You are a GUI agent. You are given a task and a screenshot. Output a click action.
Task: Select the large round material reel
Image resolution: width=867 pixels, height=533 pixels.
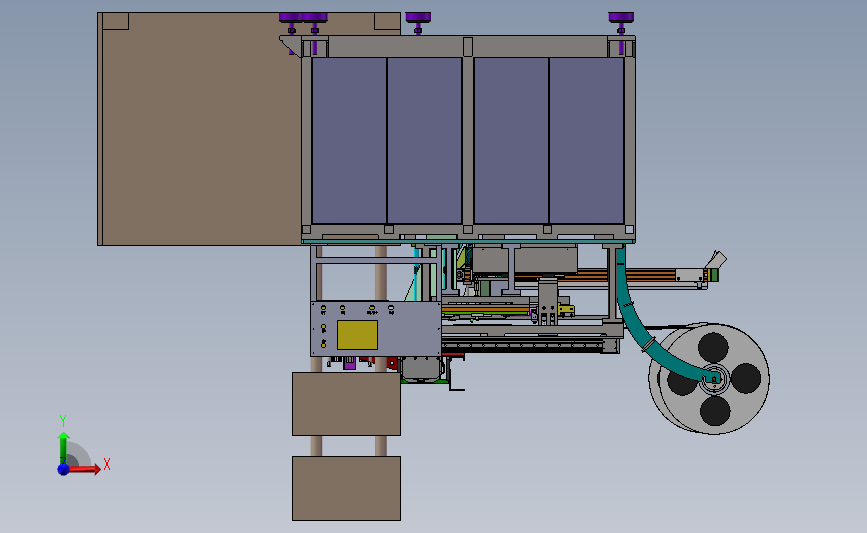[709, 379]
